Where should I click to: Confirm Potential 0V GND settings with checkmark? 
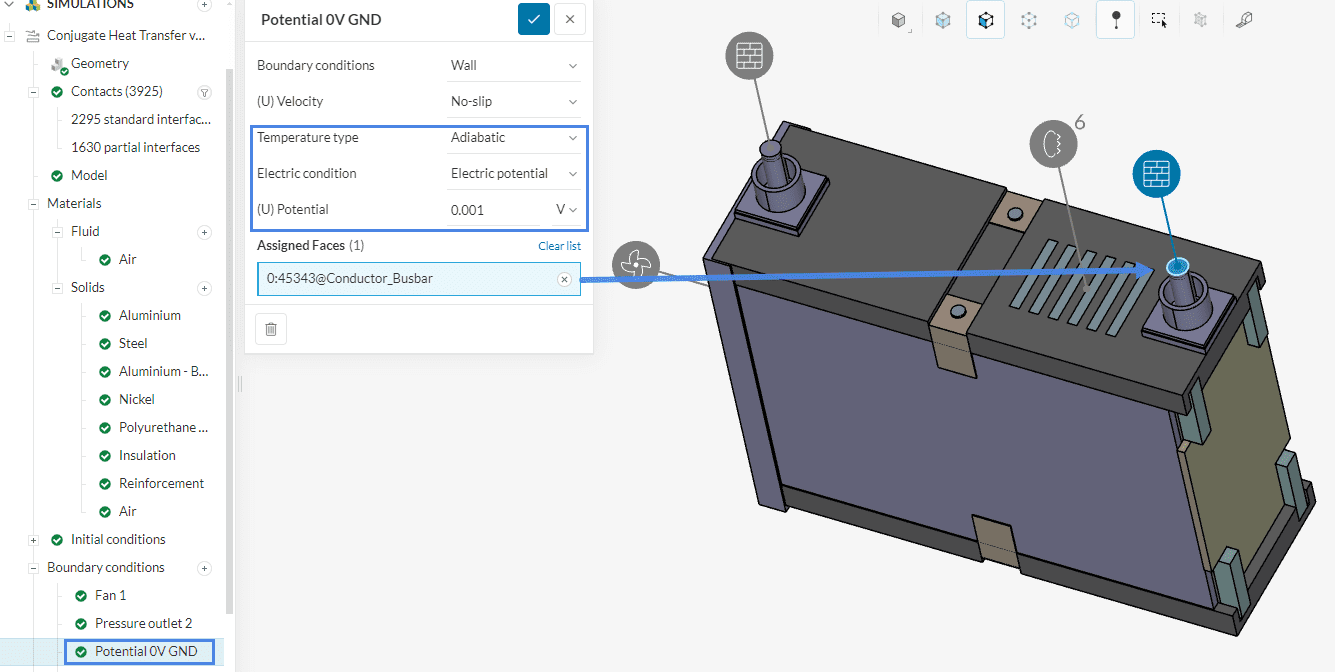tap(533, 19)
